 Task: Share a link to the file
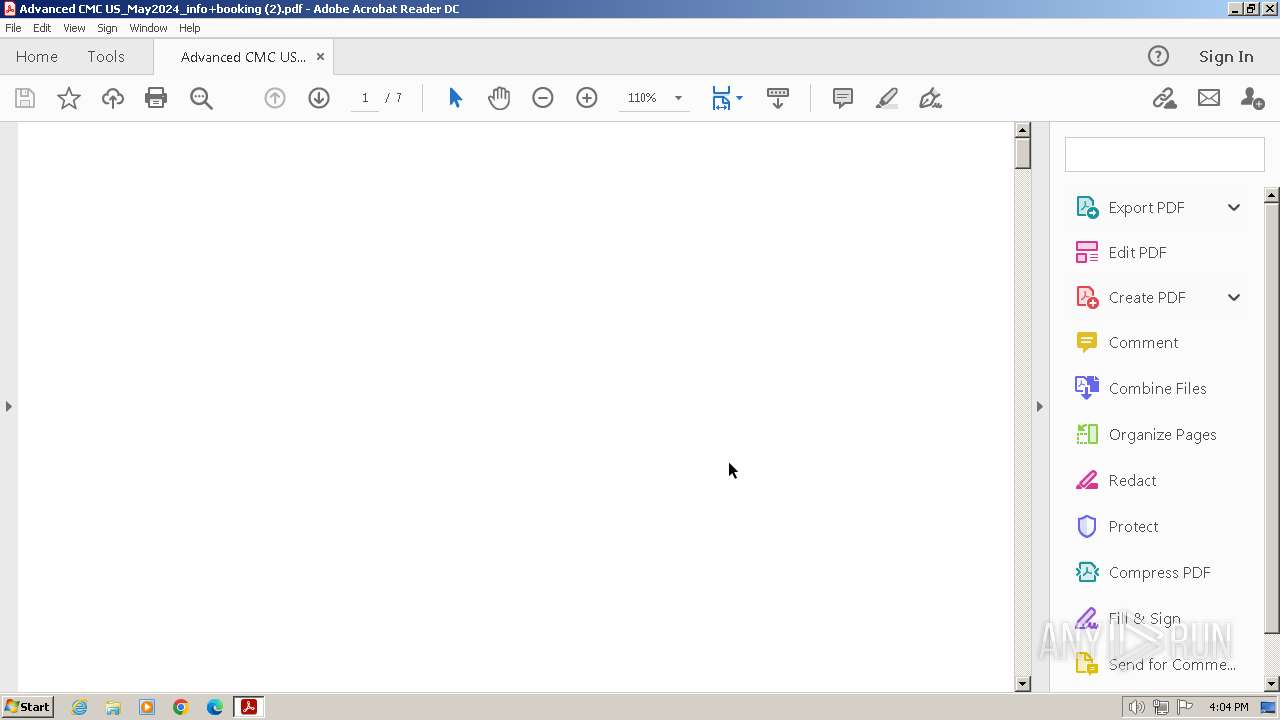pos(1164,98)
